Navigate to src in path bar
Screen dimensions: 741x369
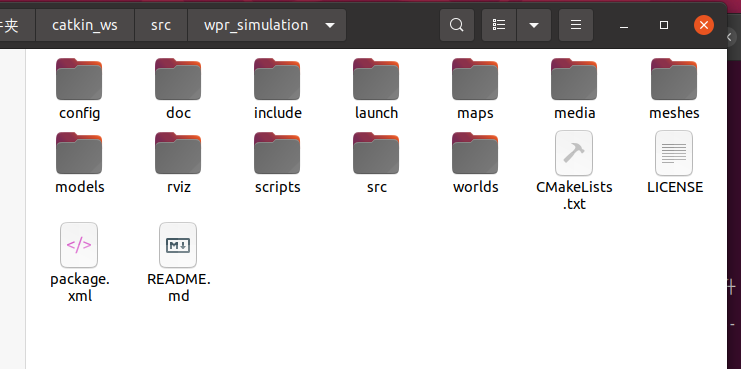(x=161, y=25)
